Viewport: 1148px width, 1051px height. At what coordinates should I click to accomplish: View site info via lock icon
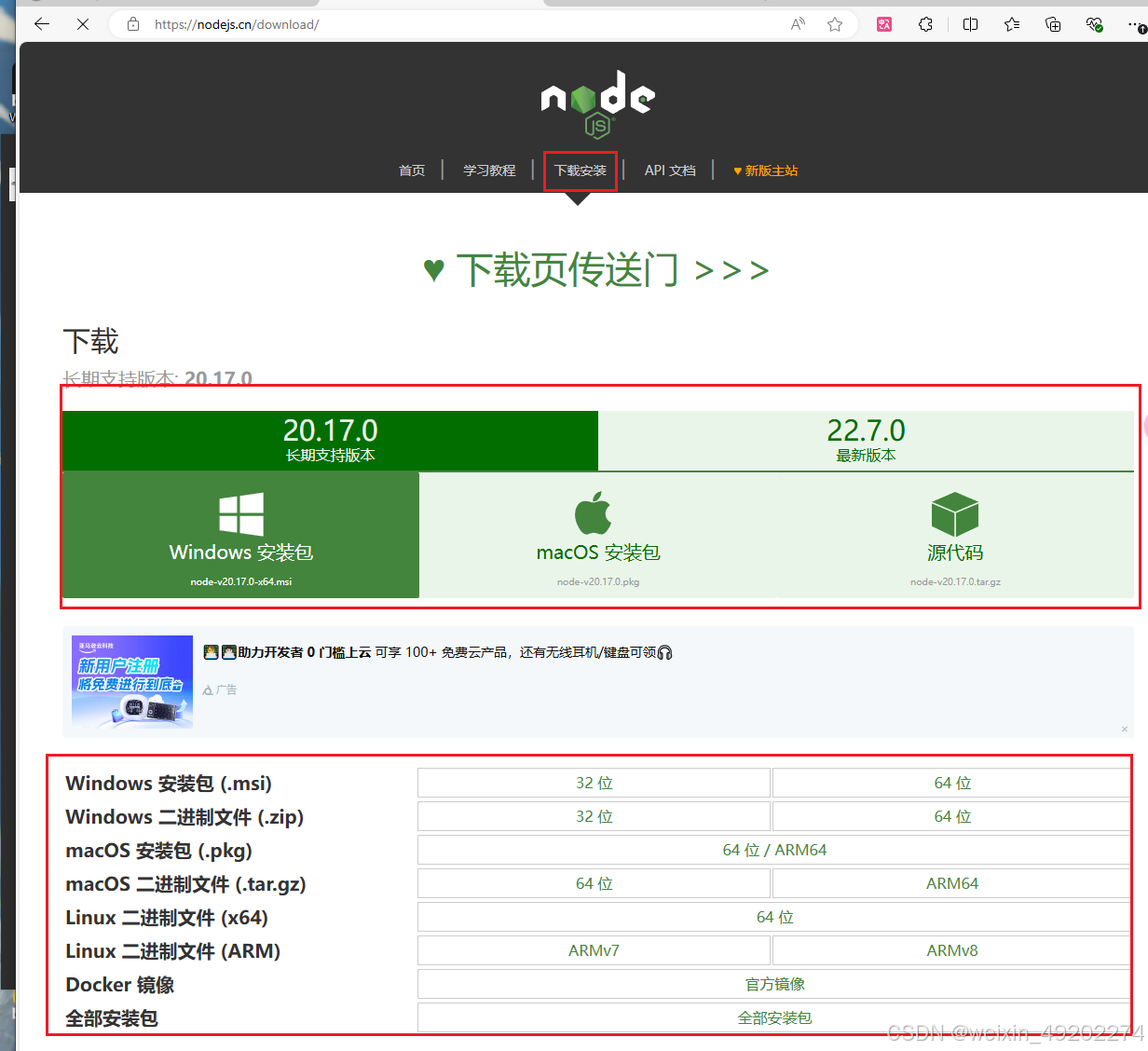(133, 24)
